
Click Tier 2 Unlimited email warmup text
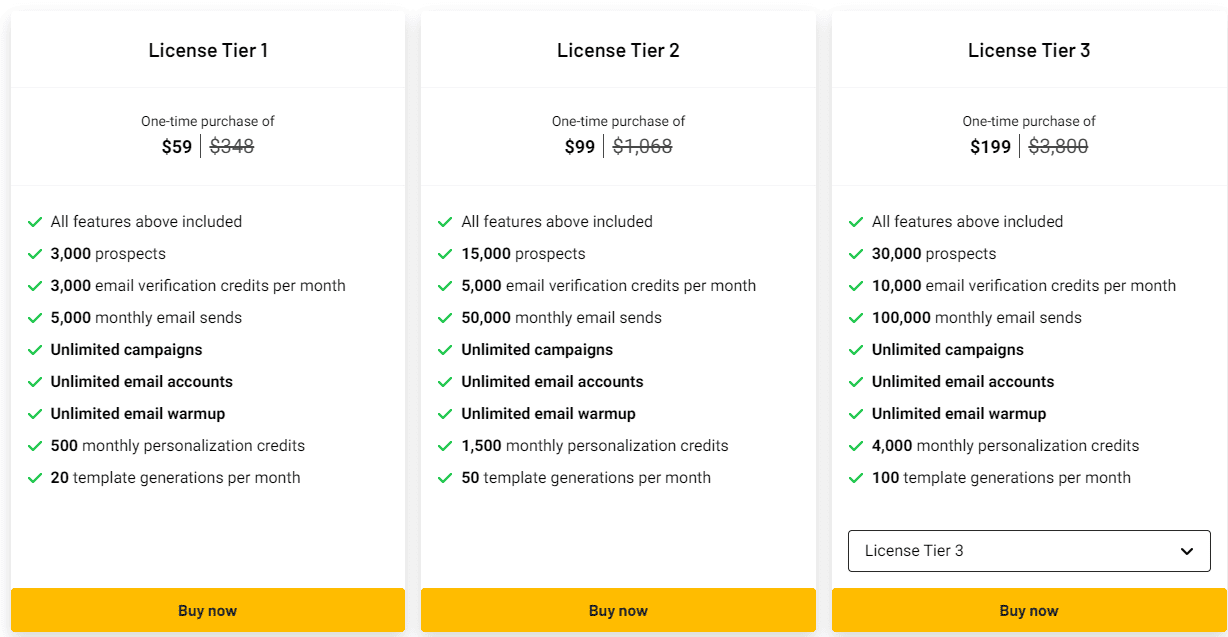tap(549, 414)
